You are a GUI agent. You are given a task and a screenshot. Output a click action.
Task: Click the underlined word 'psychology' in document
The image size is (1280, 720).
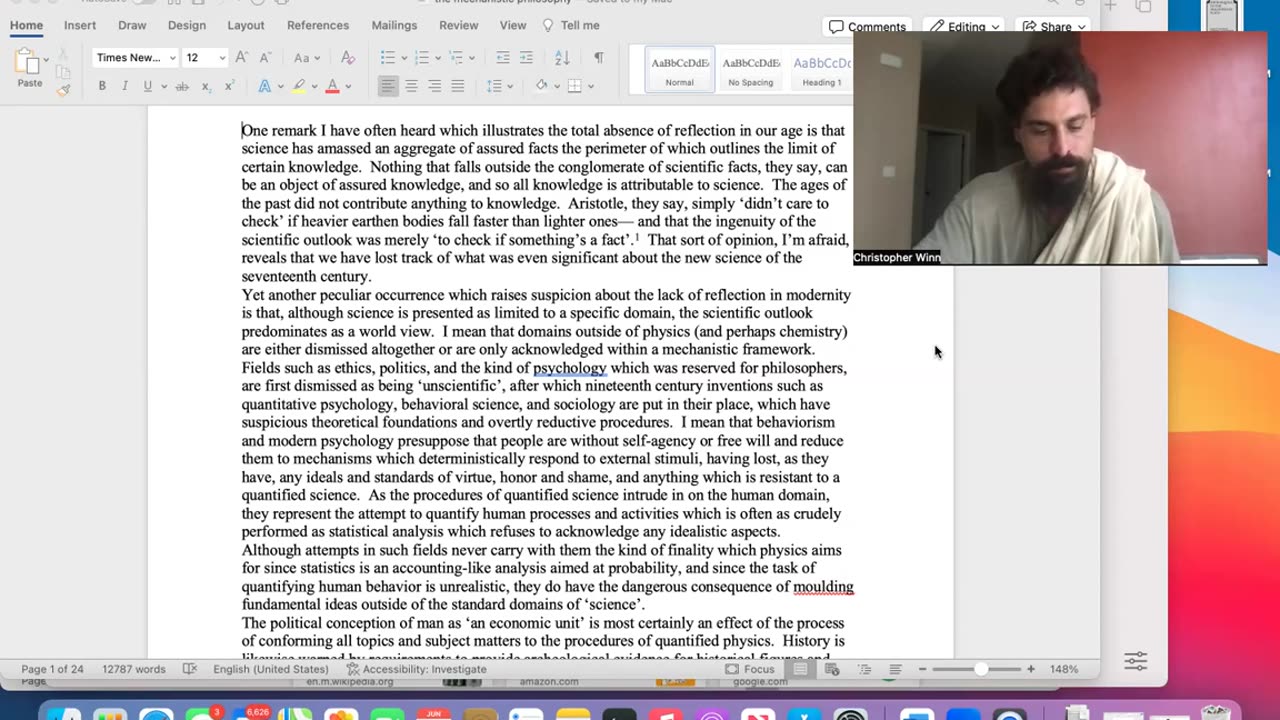569,368
